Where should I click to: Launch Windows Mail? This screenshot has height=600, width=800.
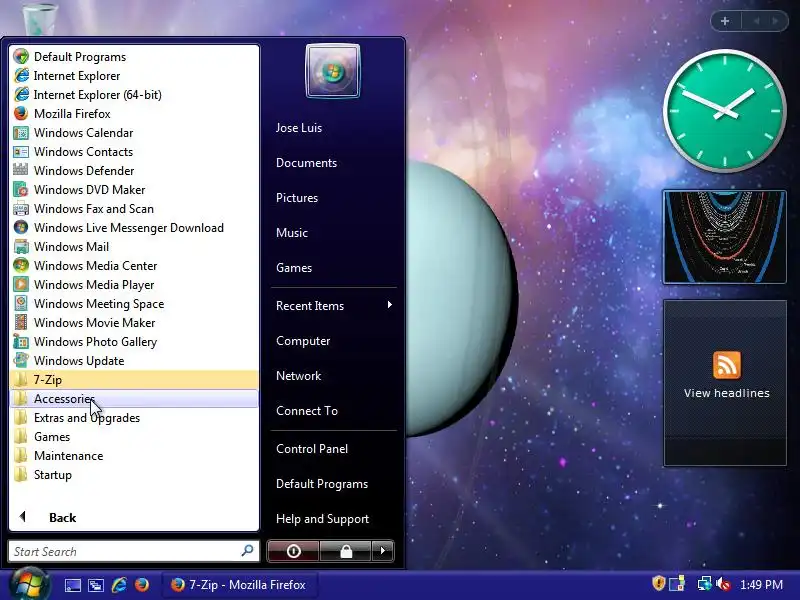pos(134,246)
